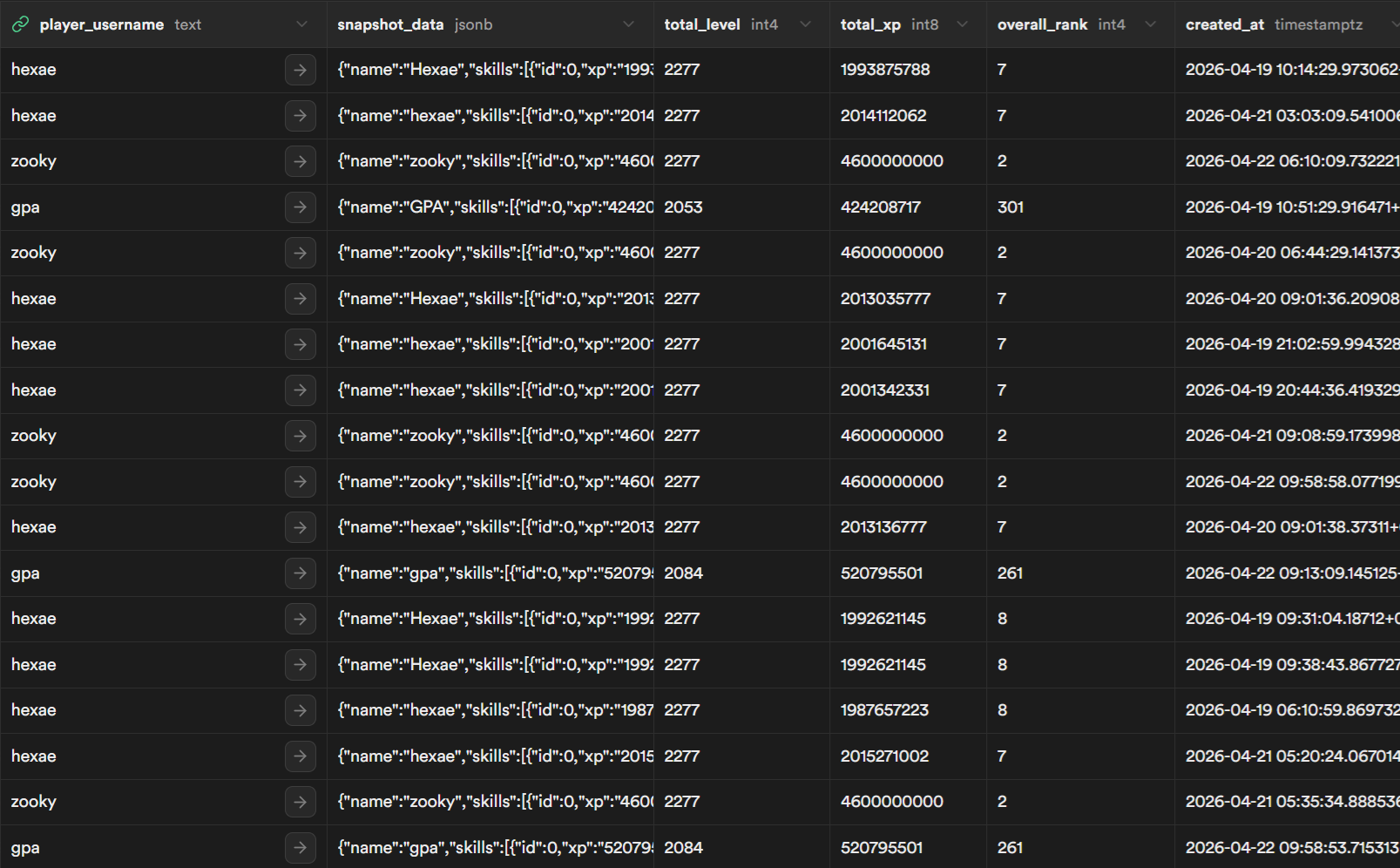1400x868 pixels.
Task: Select the overall_rank cell showing 301
Action: coord(1011,207)
